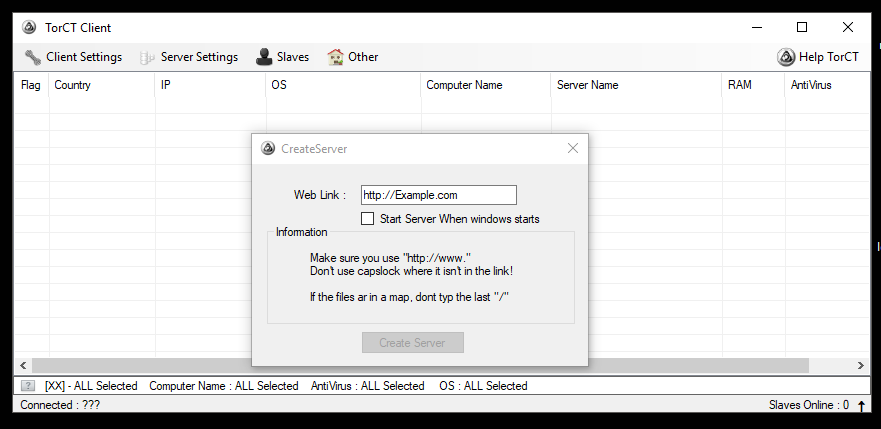This screenshot has width=881, height=429.
Task: Sort by RAM column header
Action: [753, 85]
